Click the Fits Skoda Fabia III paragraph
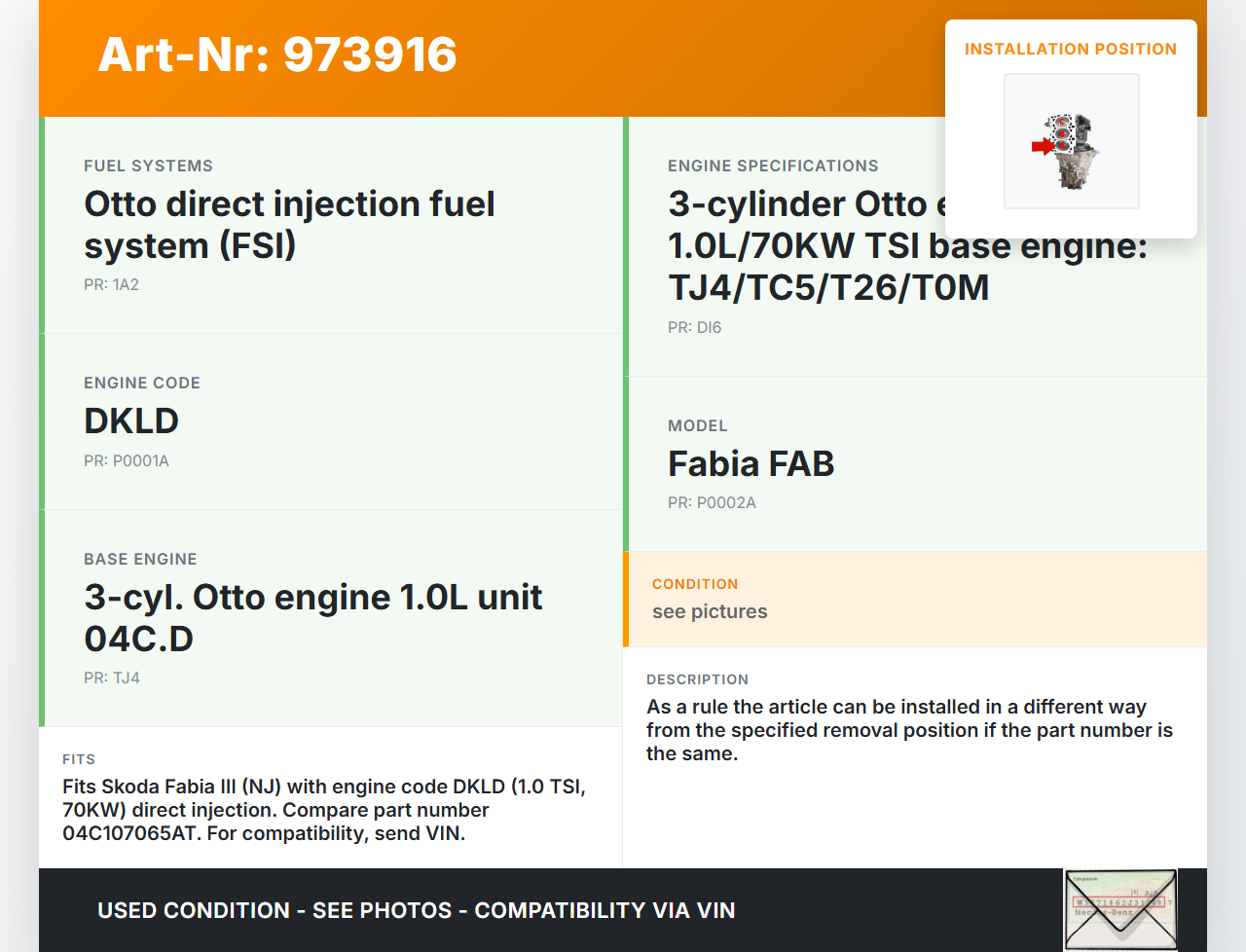Screen dimensions: 1246x952 point(324,810)
